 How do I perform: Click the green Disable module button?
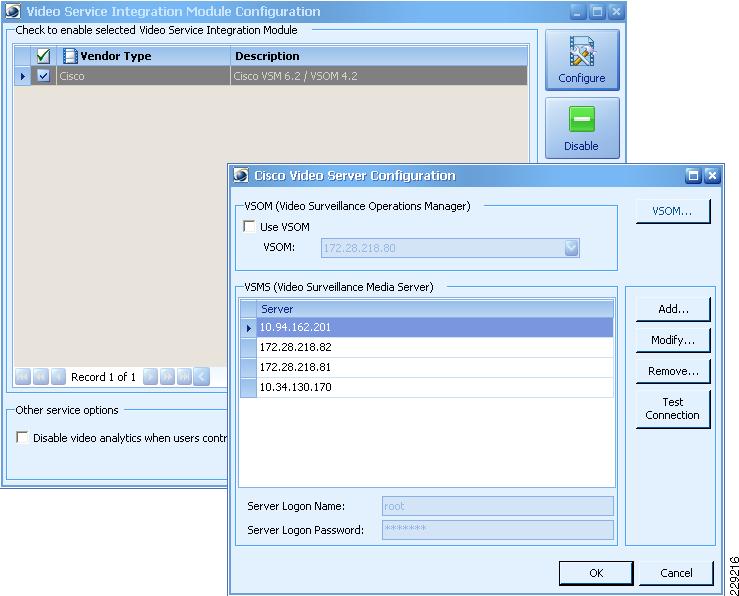582,128
